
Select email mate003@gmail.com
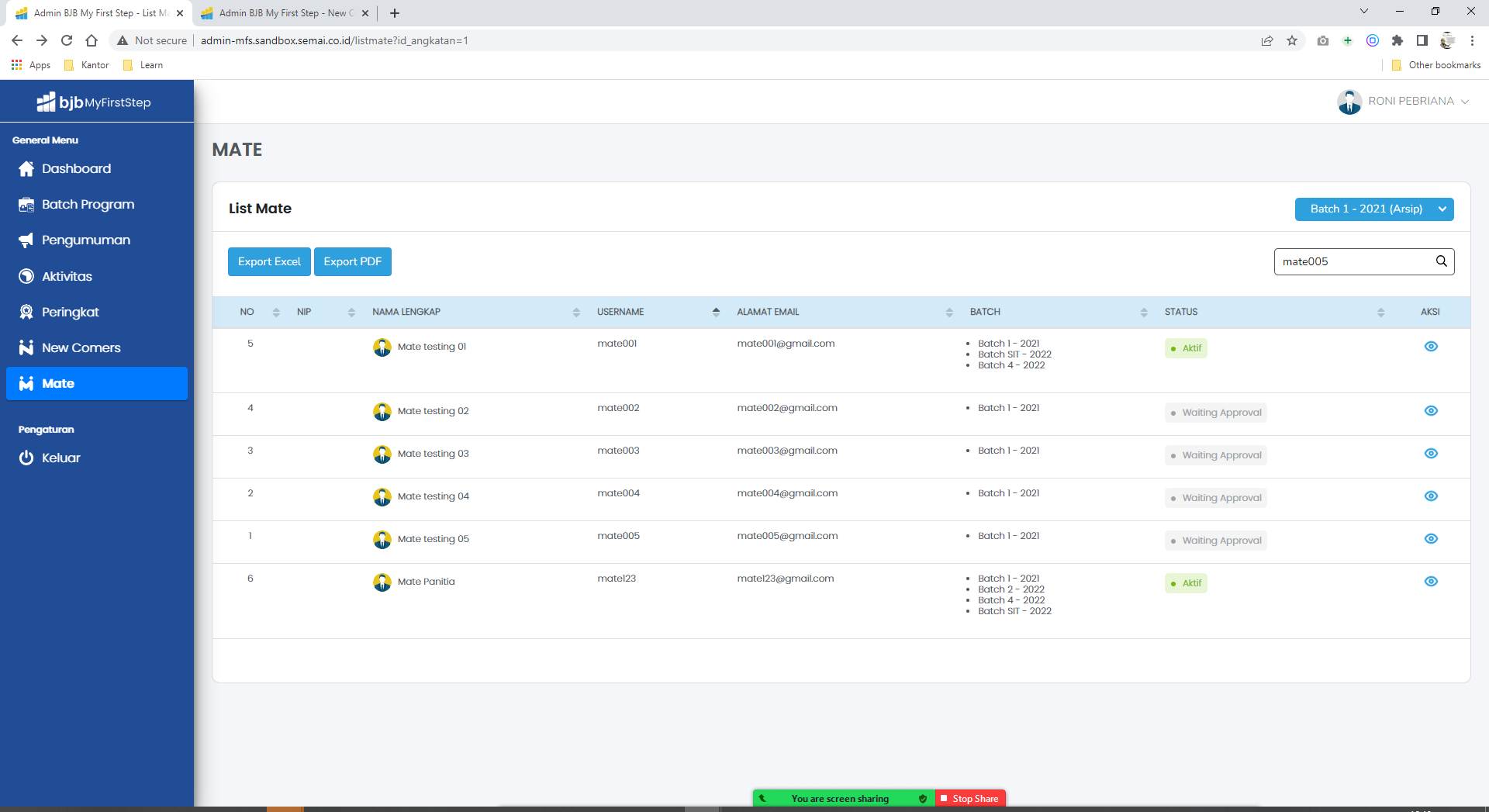[x=787, y=451]
